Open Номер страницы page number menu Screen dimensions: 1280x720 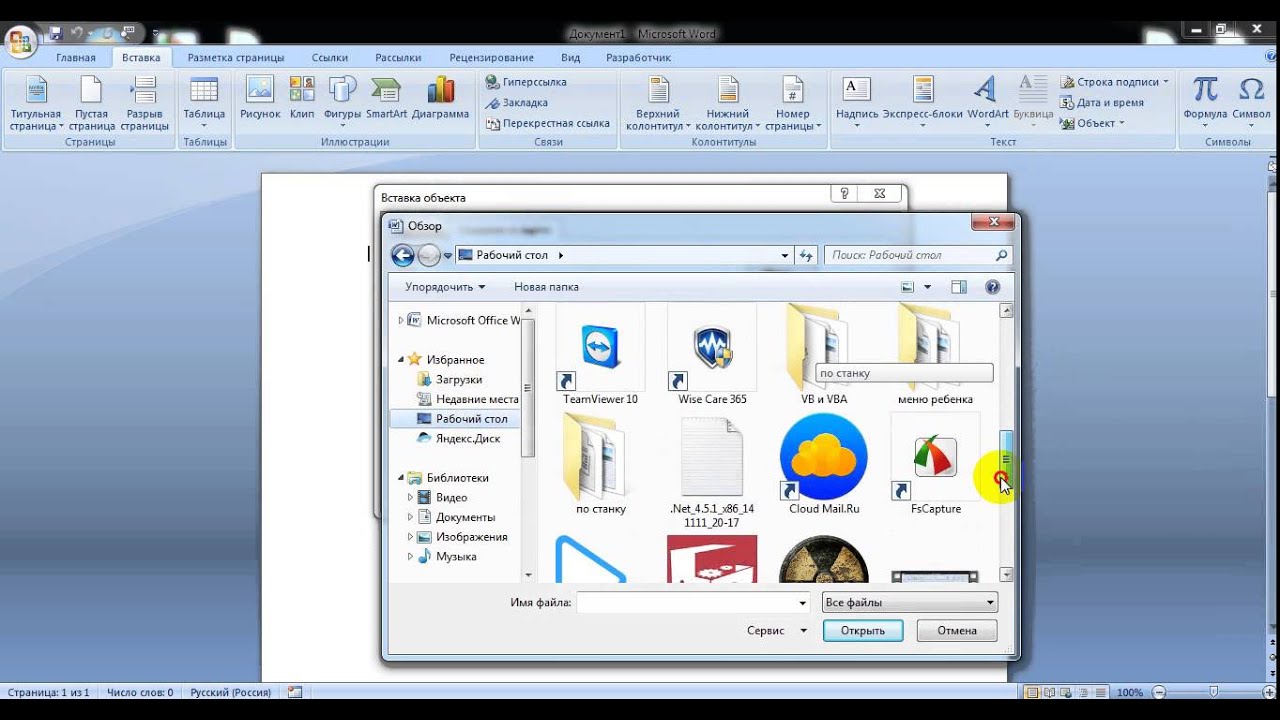pos(793,104)
